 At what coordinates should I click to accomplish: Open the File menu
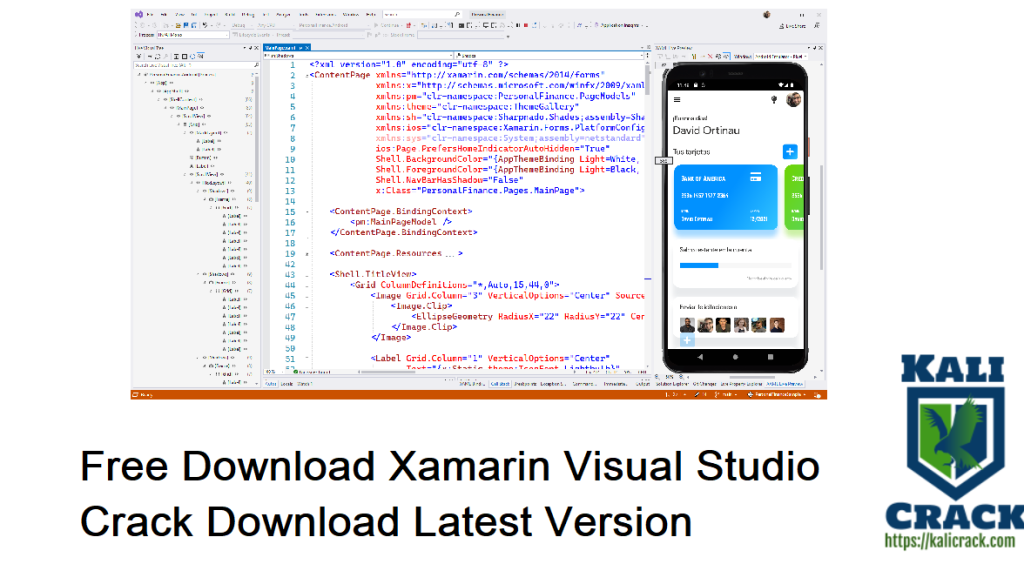pos(150,14)
